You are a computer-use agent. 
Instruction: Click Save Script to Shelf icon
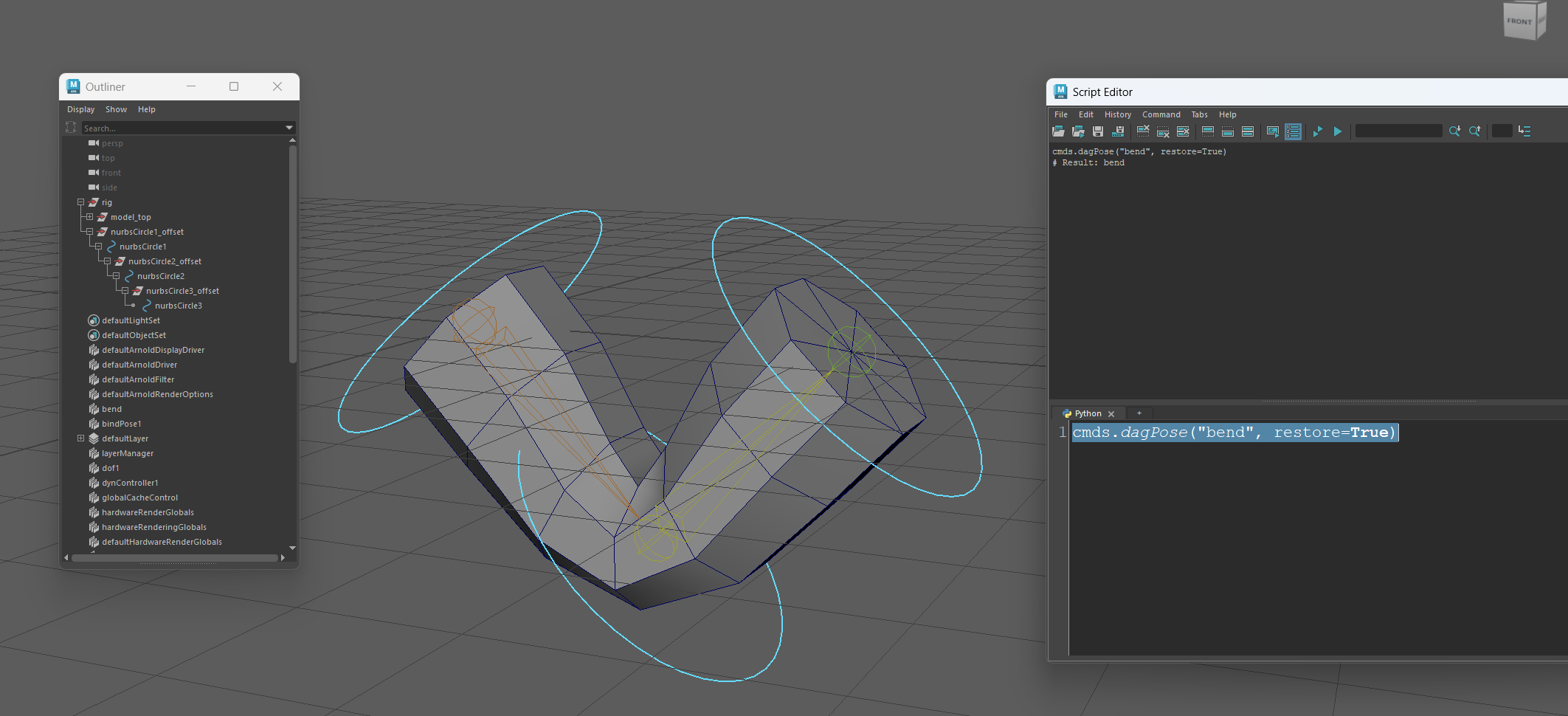click(x=1118, y=131)
